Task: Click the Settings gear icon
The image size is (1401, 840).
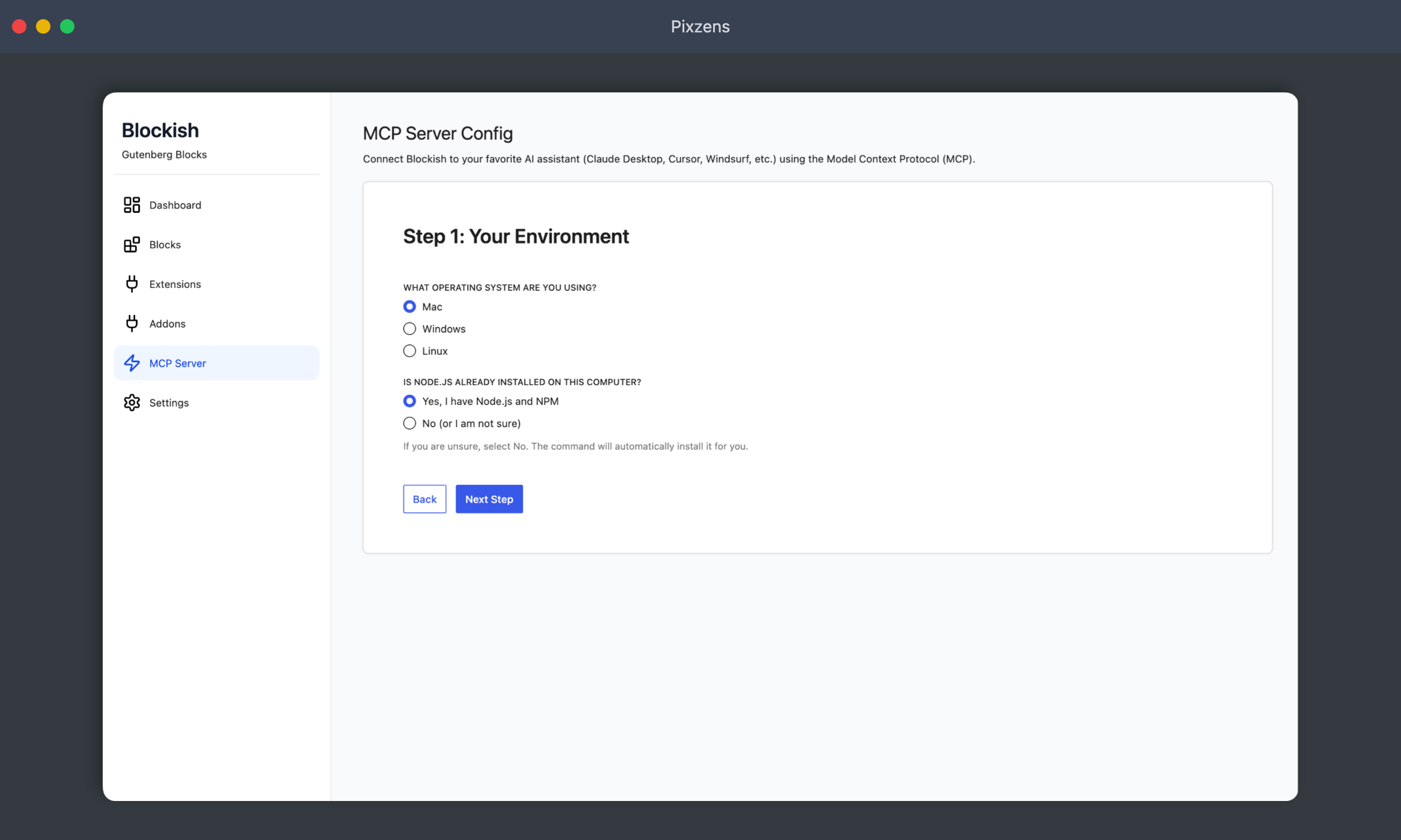Action: (131, 403)
